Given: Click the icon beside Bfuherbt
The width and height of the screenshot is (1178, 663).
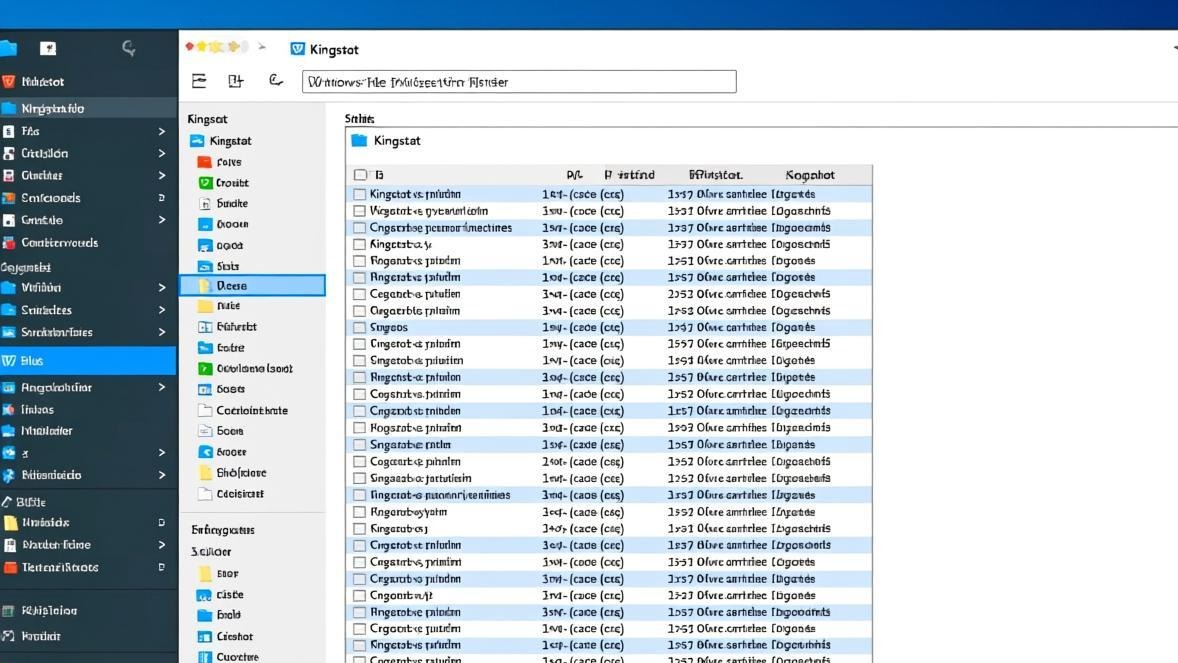Looking at the screenshot, I should point(205,327).
